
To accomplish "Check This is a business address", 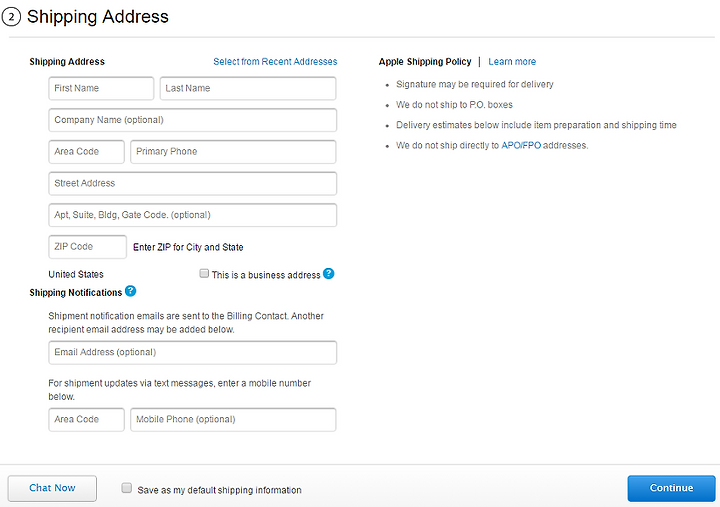I will 204,274.
